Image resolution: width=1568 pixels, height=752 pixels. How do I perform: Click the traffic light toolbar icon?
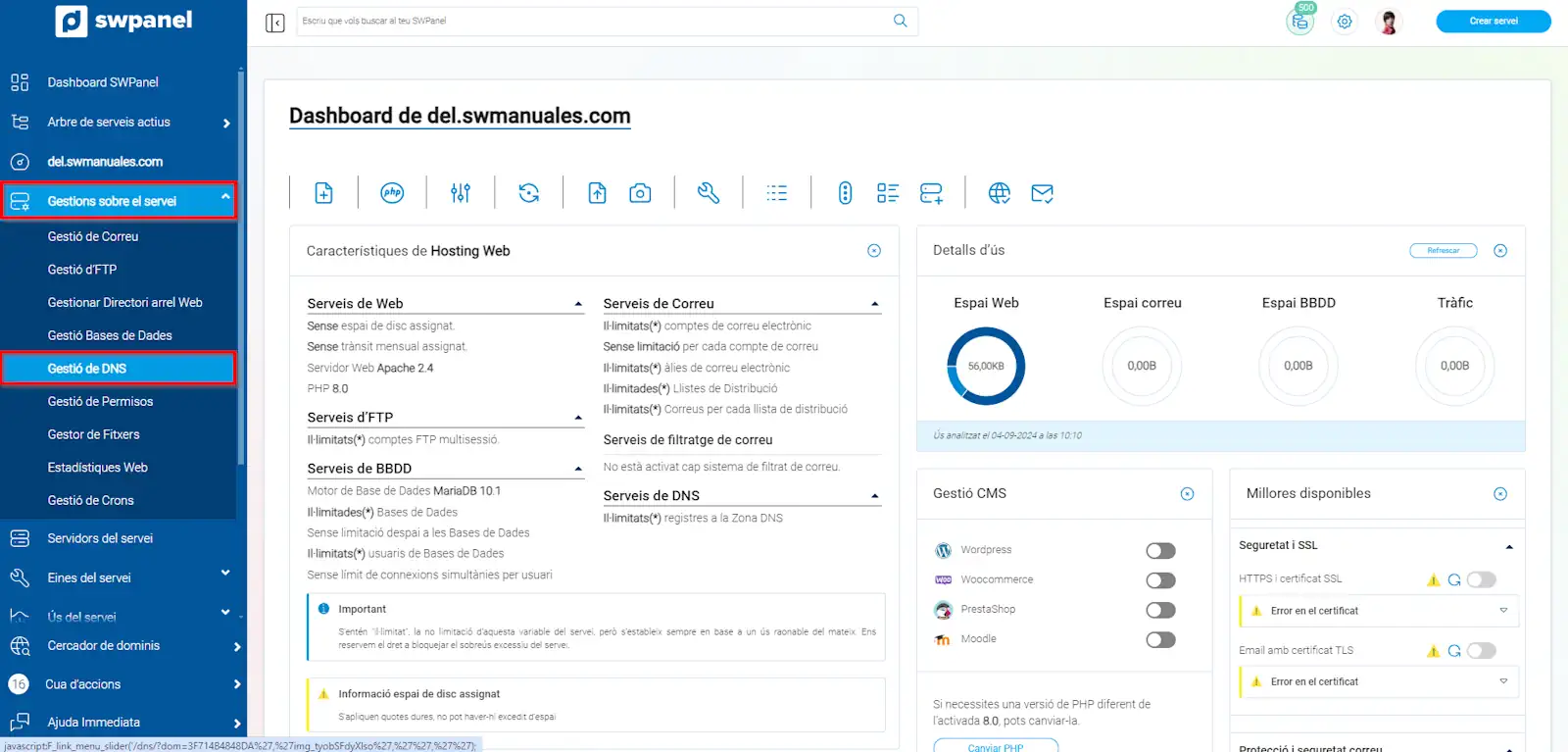pyautogui.click(x=845, y=193)
